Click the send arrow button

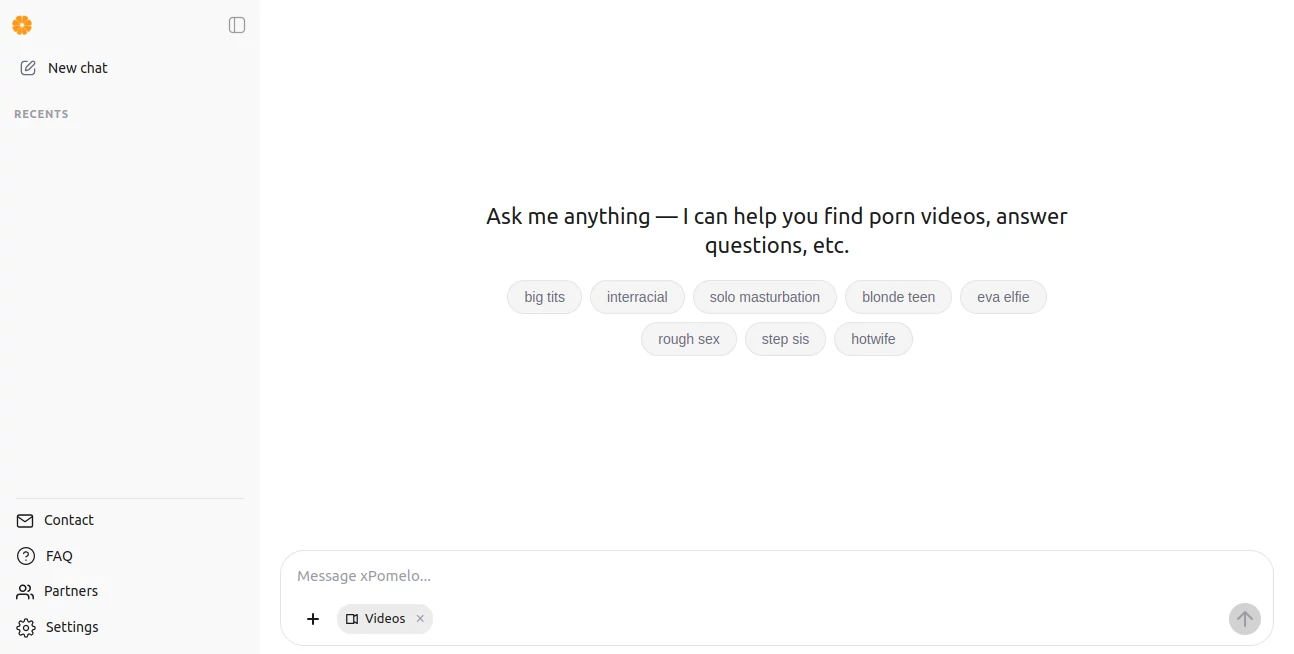pos(1245,619)
